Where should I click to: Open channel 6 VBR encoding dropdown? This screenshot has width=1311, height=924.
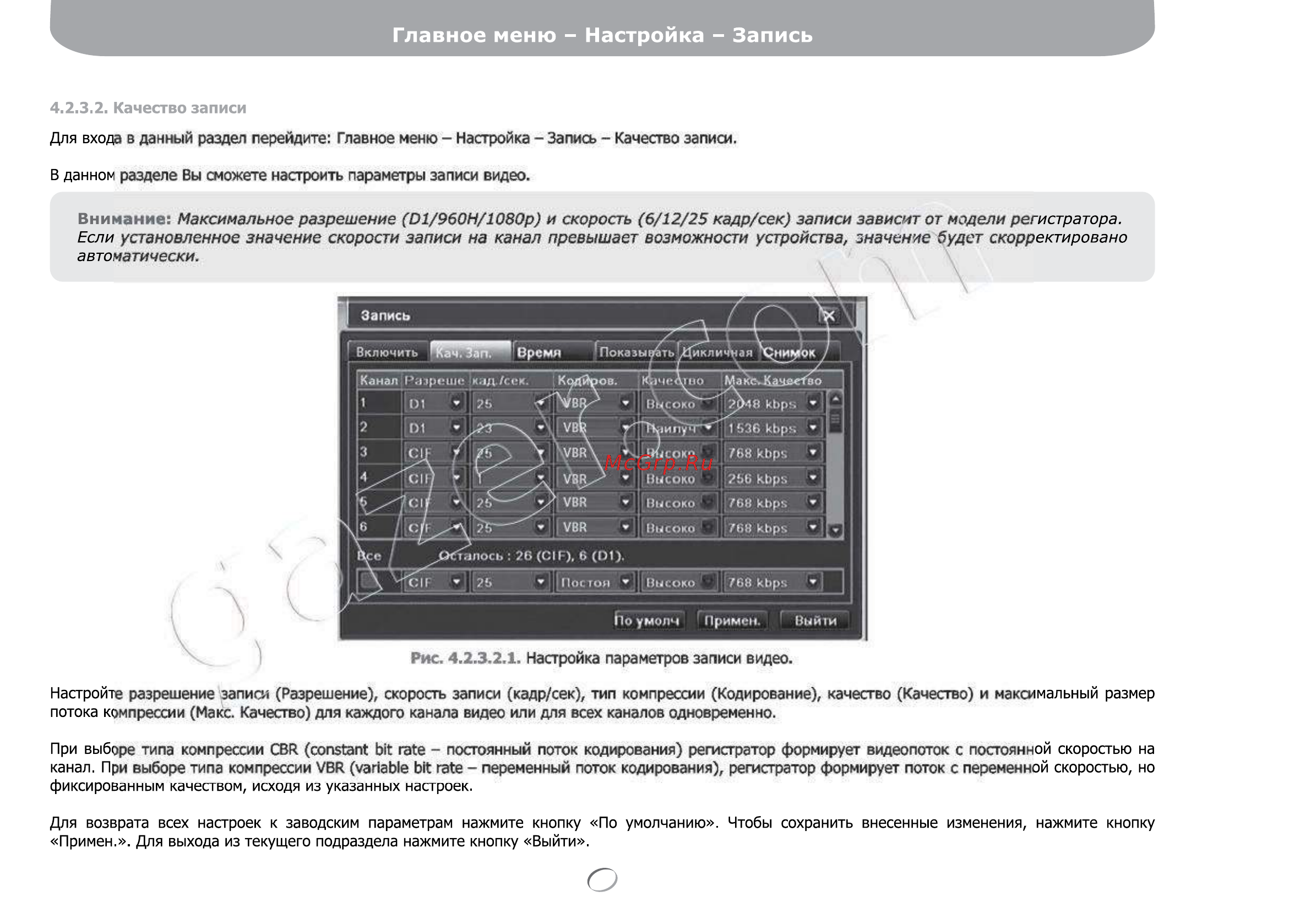(596, 528)
